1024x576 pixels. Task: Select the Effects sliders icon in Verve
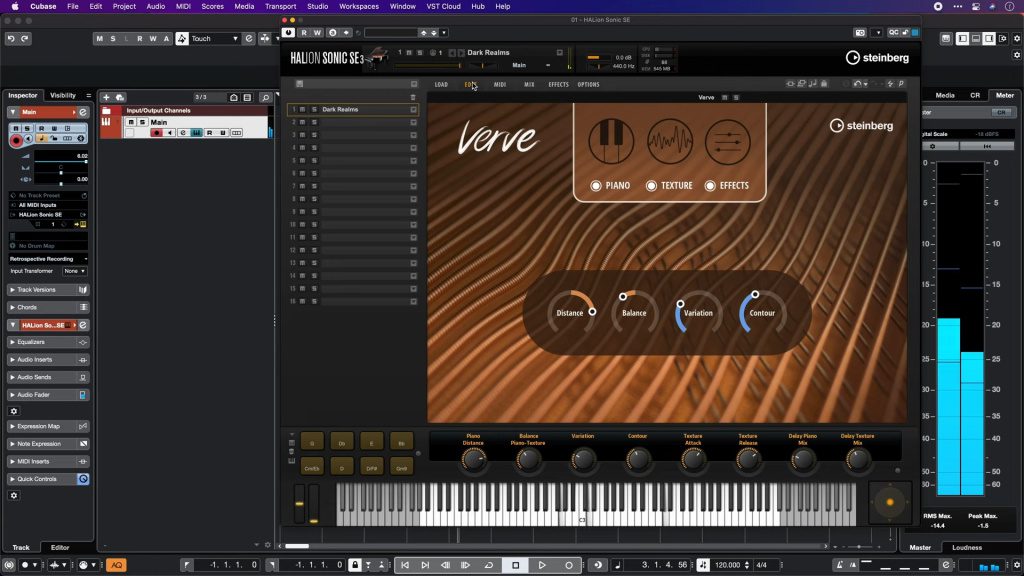point(727,141)
